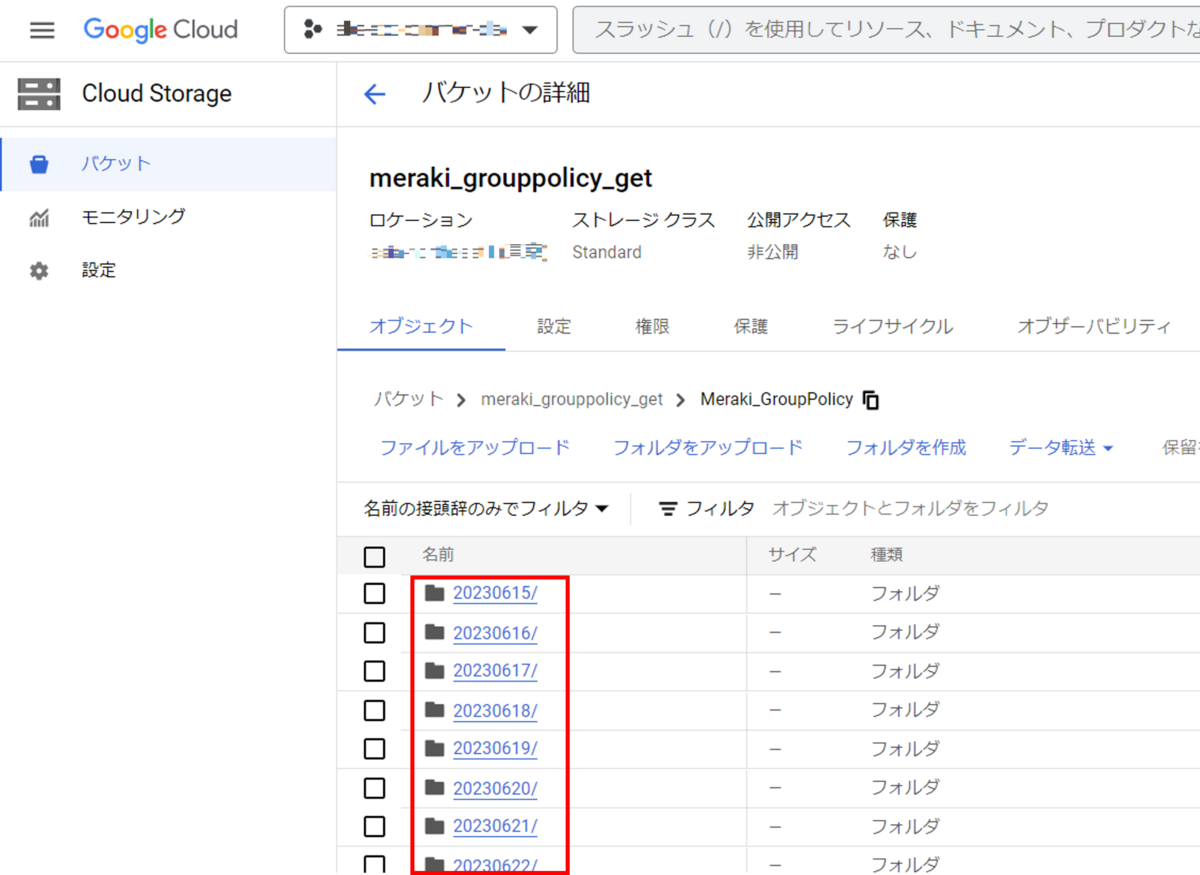Click the folder icon of 20230616/
The width and height of the screenshot is (1200, 875).
point(434,632)
